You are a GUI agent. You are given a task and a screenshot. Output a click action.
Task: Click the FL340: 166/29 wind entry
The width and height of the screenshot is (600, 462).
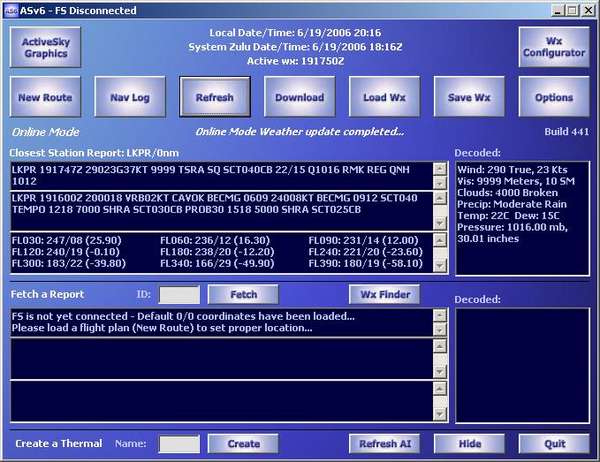click(x=217, y=263)
